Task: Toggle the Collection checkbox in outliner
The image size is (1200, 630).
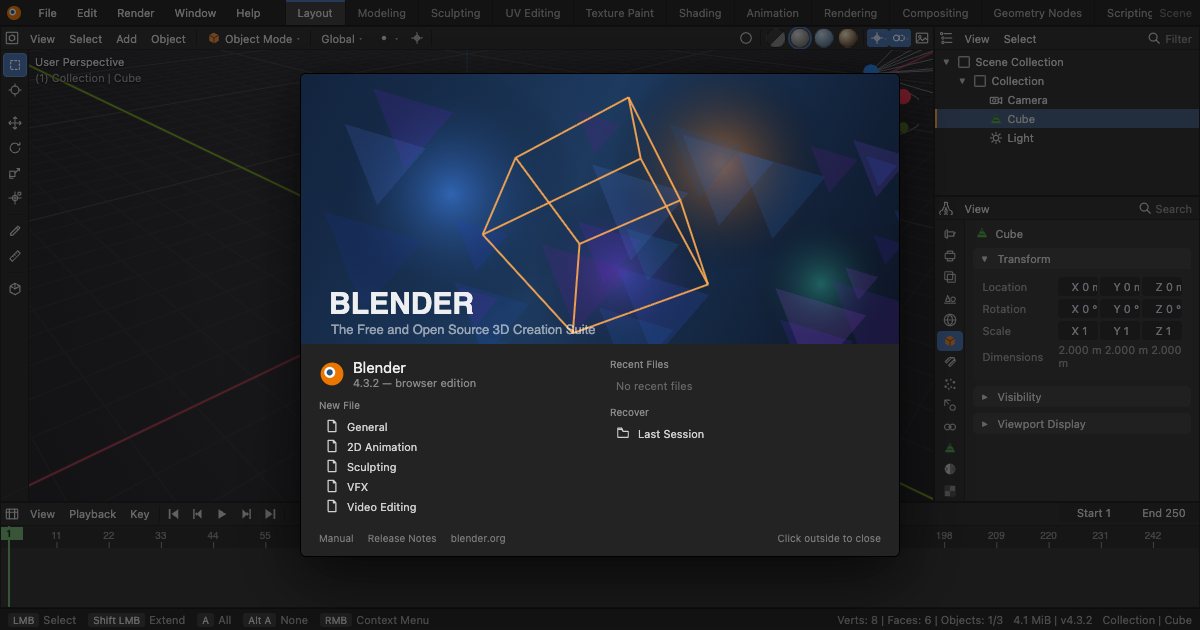Action: click(x=980, y=81)
